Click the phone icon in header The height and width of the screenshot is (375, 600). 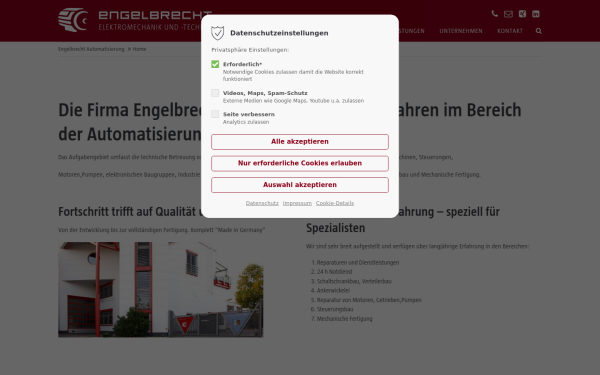[x=494, y=14]
